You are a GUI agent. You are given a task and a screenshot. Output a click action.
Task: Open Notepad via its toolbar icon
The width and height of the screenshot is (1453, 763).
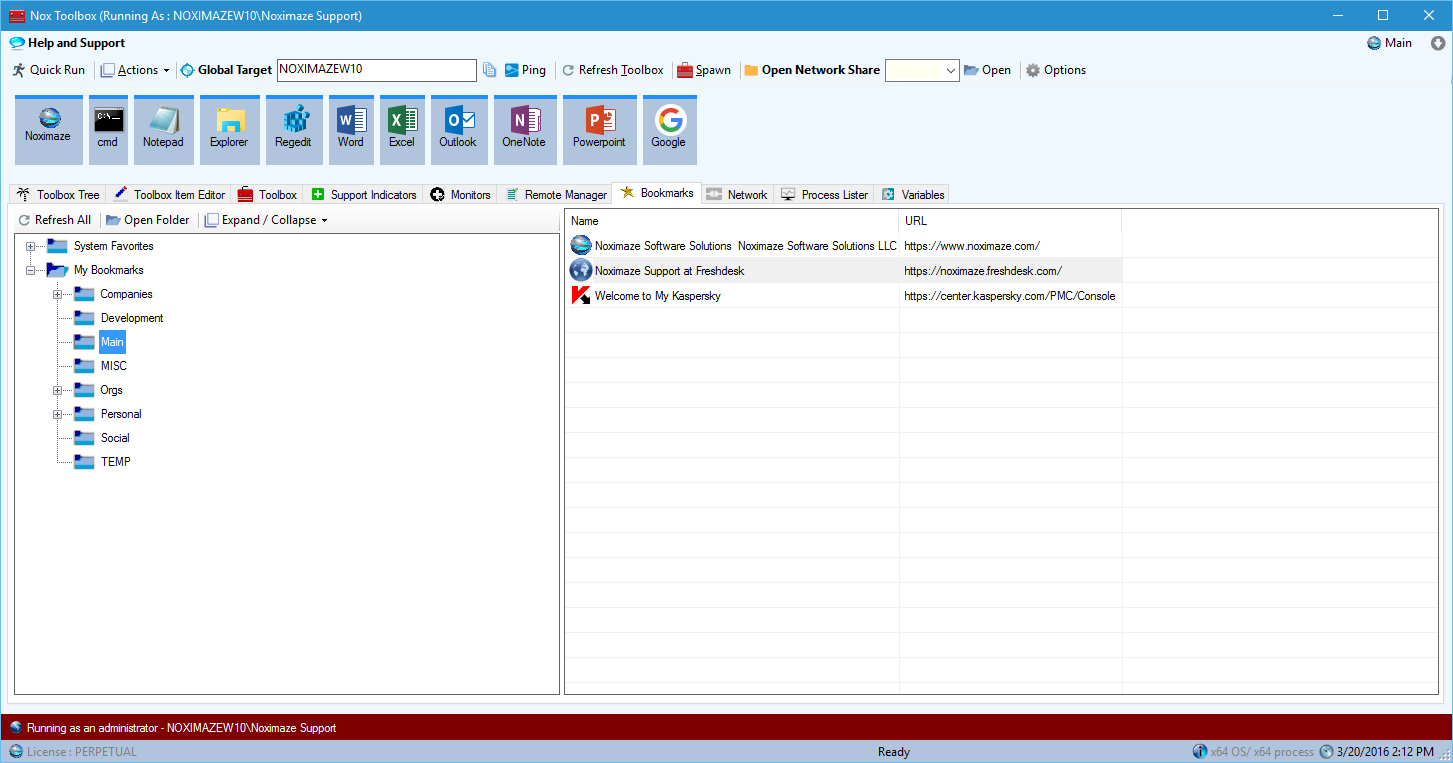click(163, 128)
